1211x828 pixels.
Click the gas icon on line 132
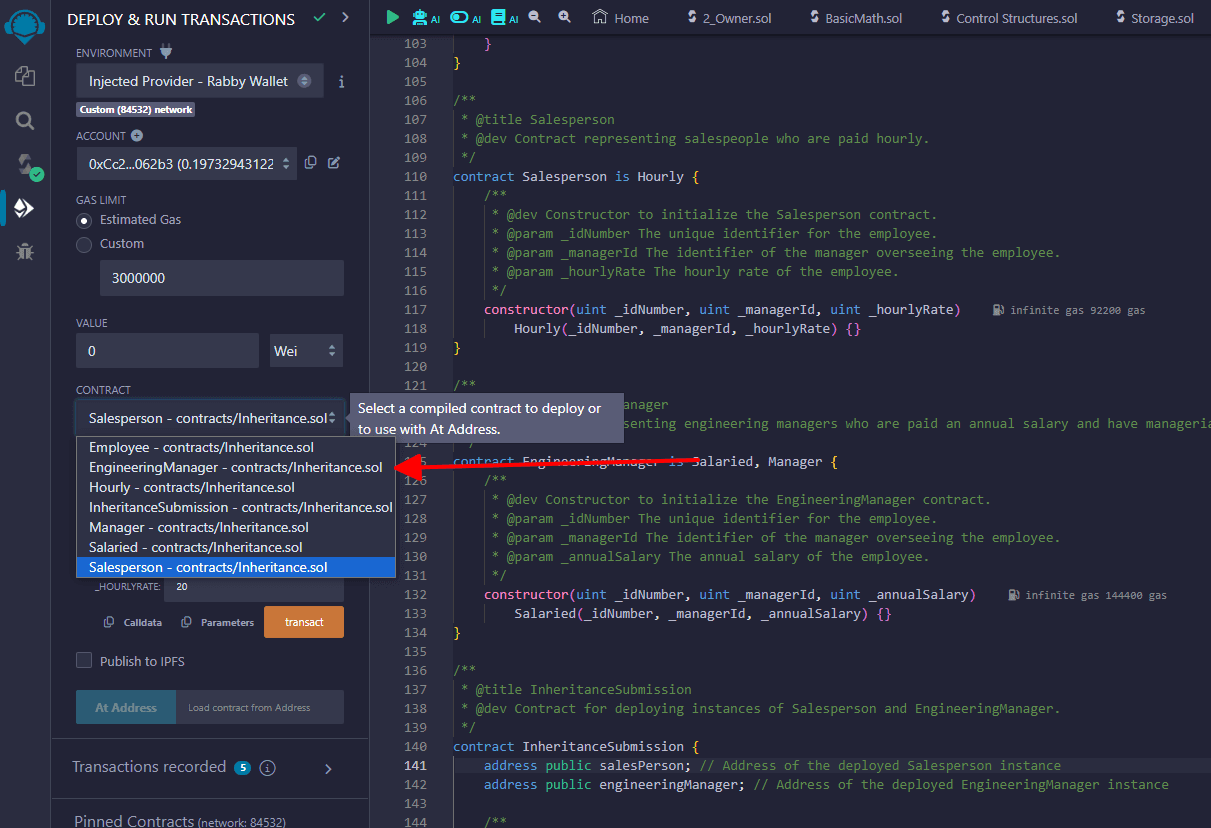(1013, 595)
